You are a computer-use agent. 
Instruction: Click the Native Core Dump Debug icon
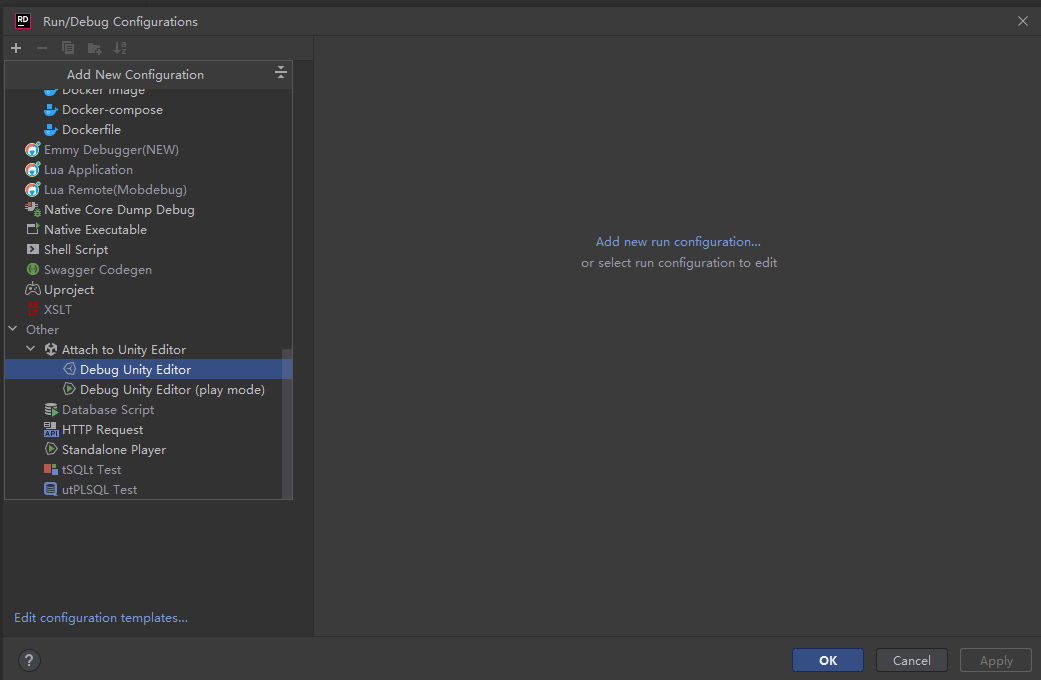pos(33,209)
